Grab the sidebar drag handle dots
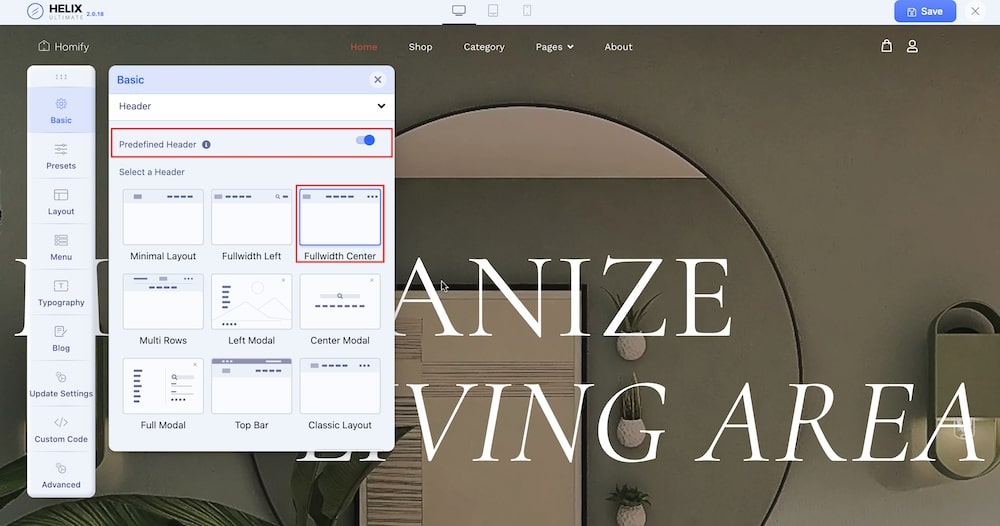 coord(61,77)
